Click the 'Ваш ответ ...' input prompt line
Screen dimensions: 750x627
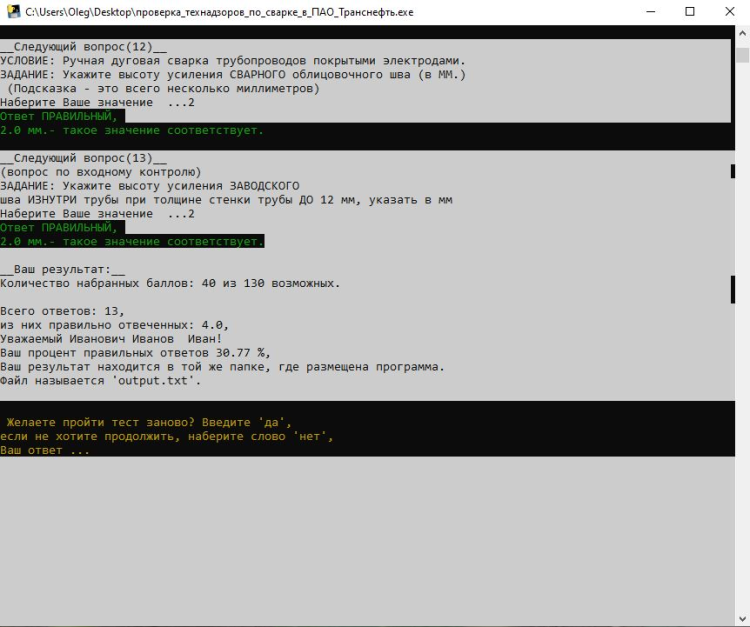(x=45, y=450)
